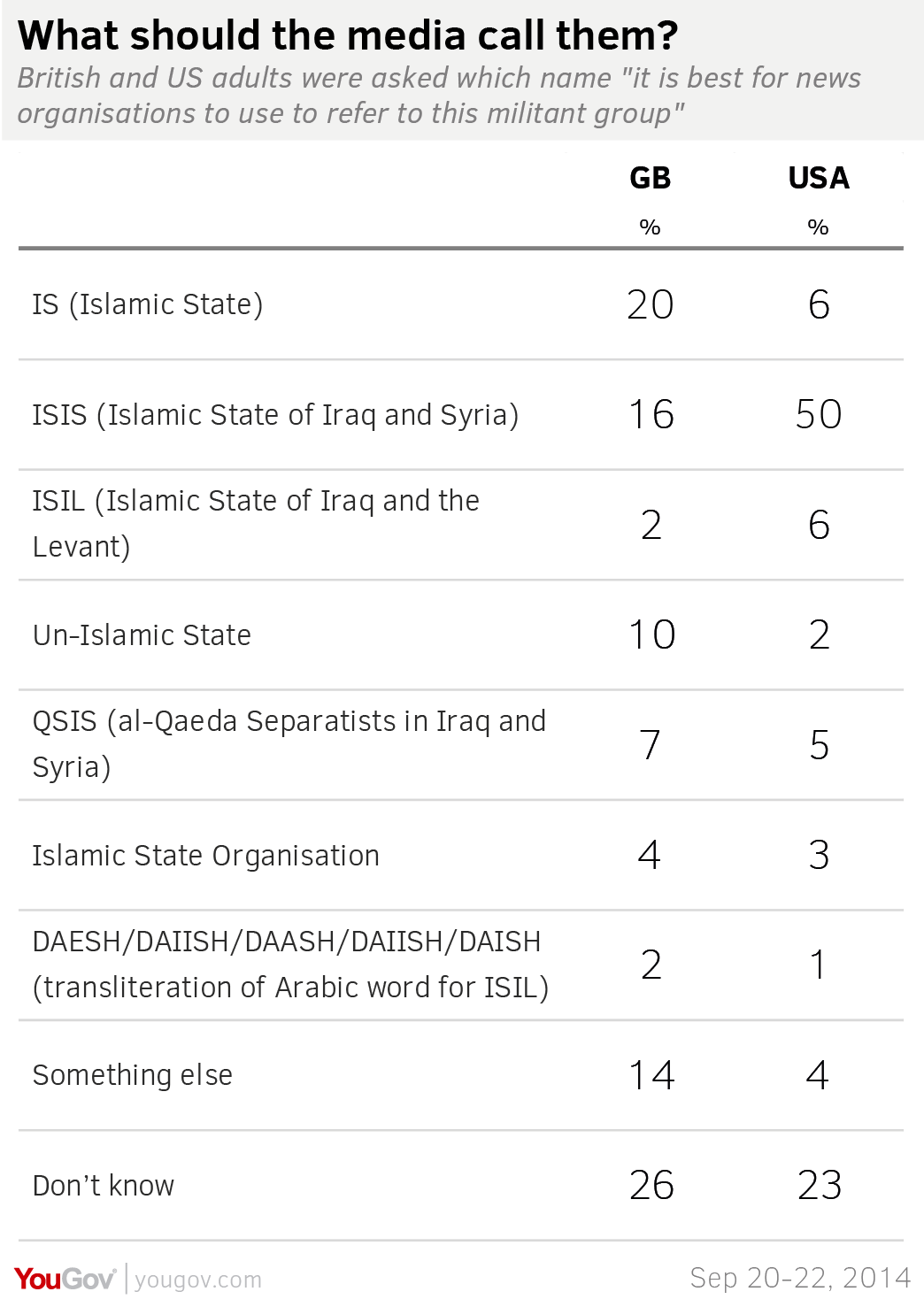Click the chart title What should the media call them?
924x1307 pixels.
[x=348, y=35]
